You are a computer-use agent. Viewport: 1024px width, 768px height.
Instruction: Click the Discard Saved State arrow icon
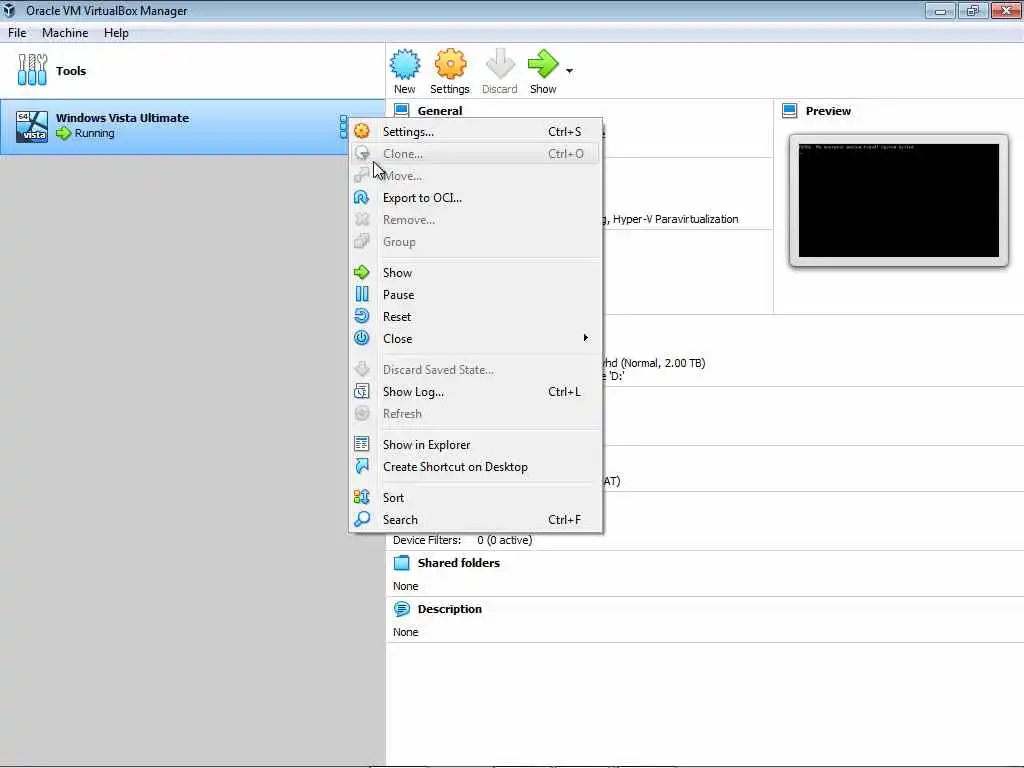[362, 369]
